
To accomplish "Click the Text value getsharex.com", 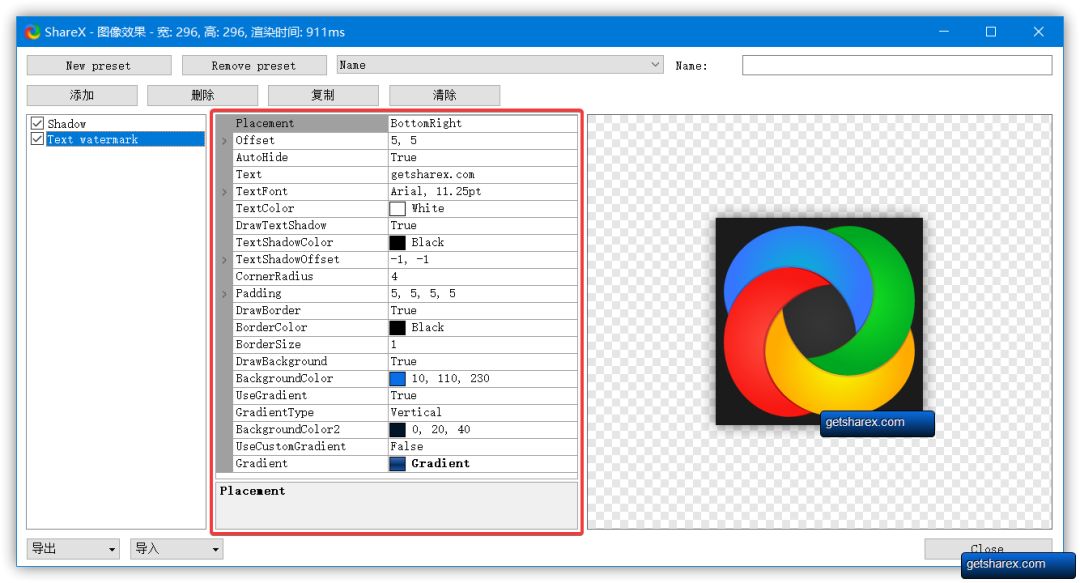I will [x=433, y=174].
